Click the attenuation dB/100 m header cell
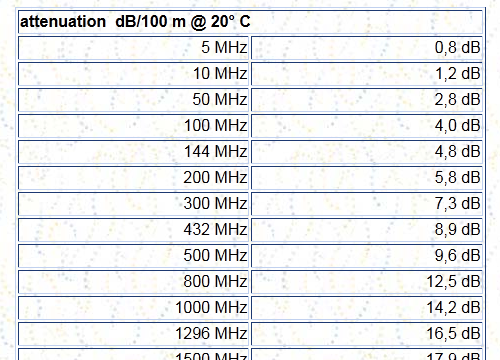Image resolution: width=500 pixels, height=360 pixels. pos(250,22)
